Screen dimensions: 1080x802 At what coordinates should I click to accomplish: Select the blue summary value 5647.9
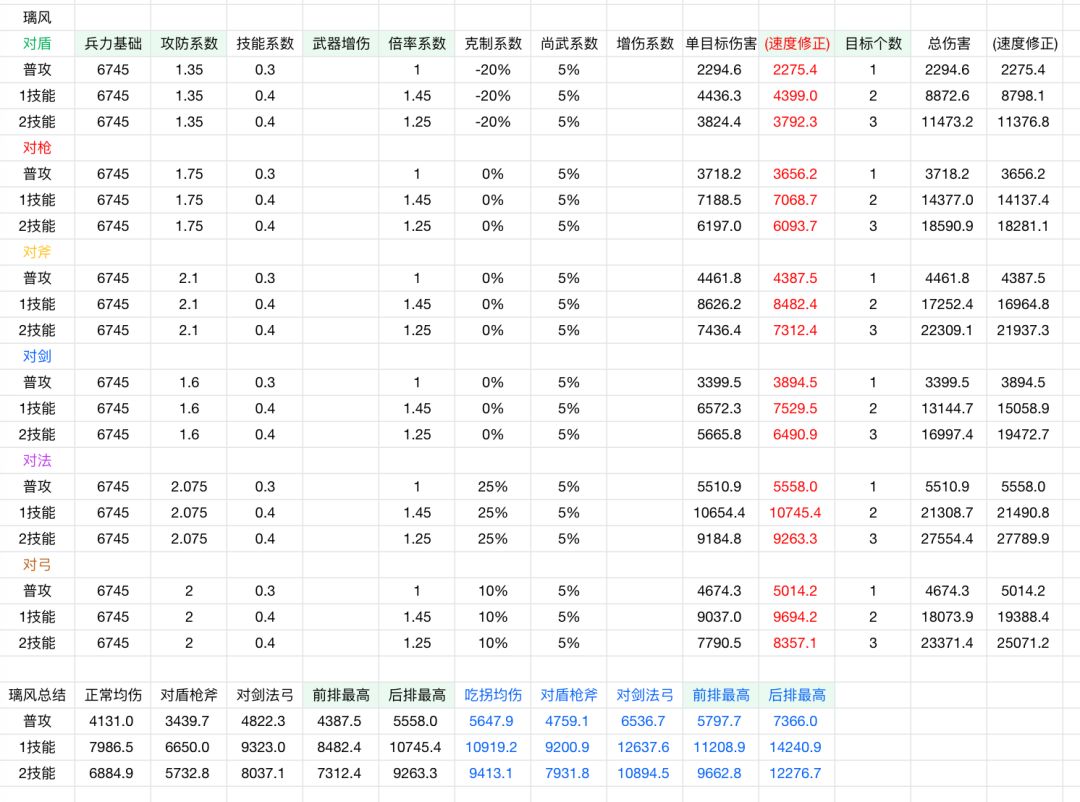coord(491,721)
